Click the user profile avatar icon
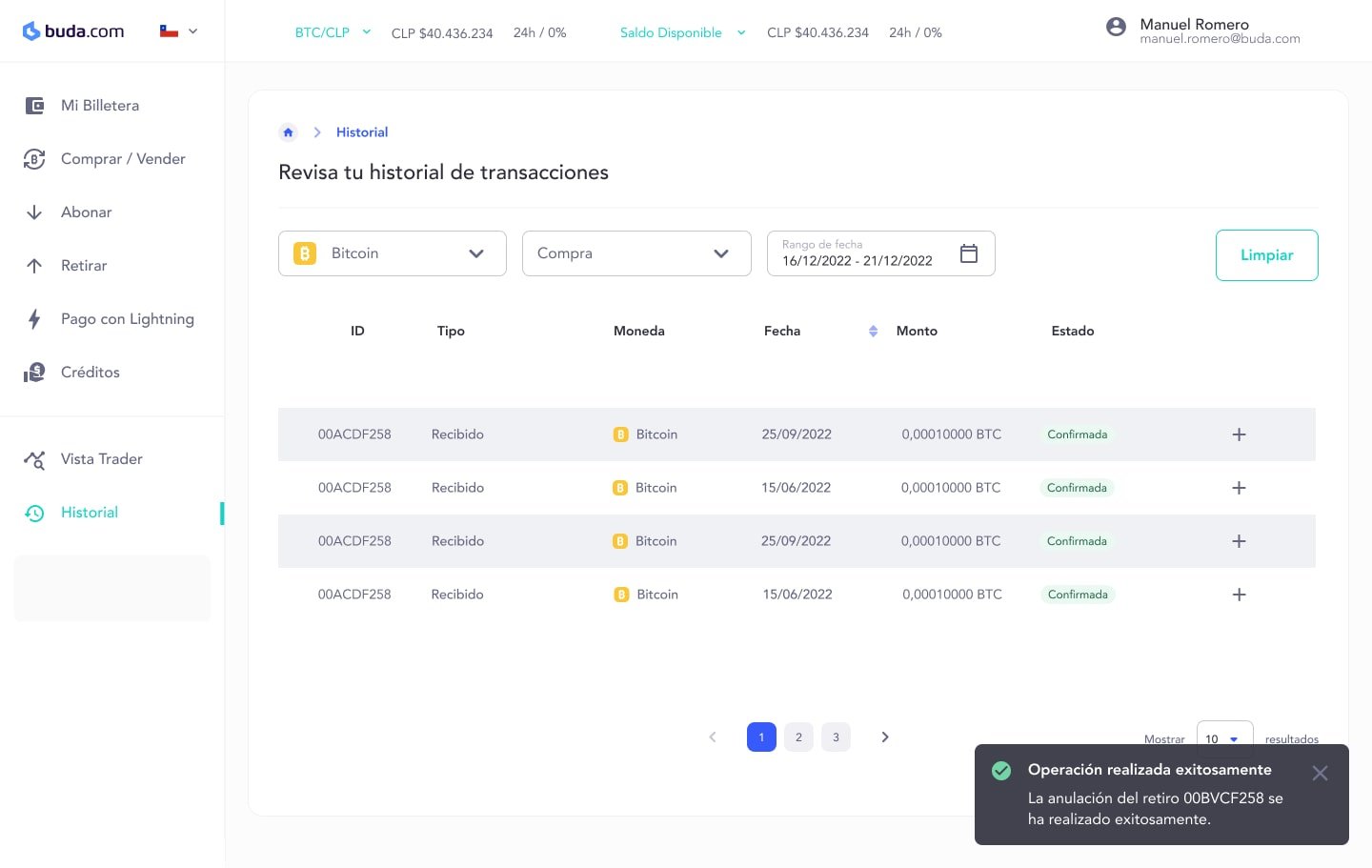Screen dimensions: 1372x868 click(x=1116, y=27)
